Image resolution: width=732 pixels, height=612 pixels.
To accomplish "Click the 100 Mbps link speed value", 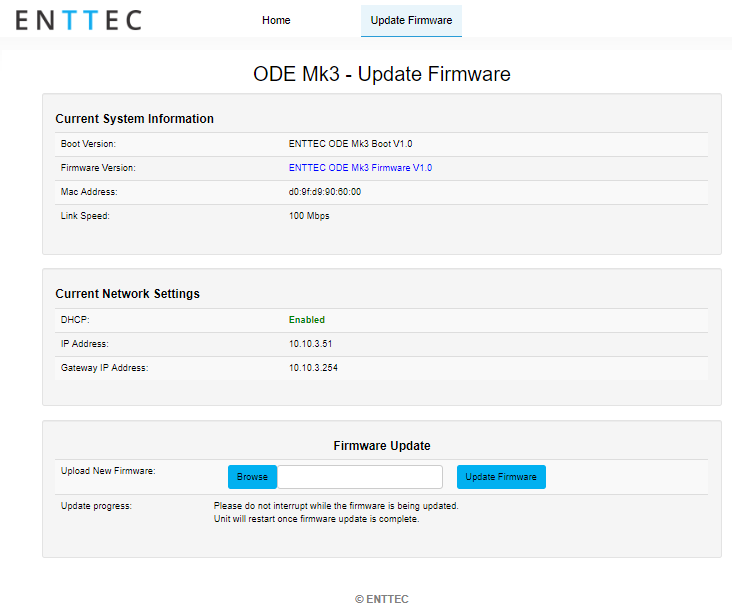I will [x=309, y=216].
